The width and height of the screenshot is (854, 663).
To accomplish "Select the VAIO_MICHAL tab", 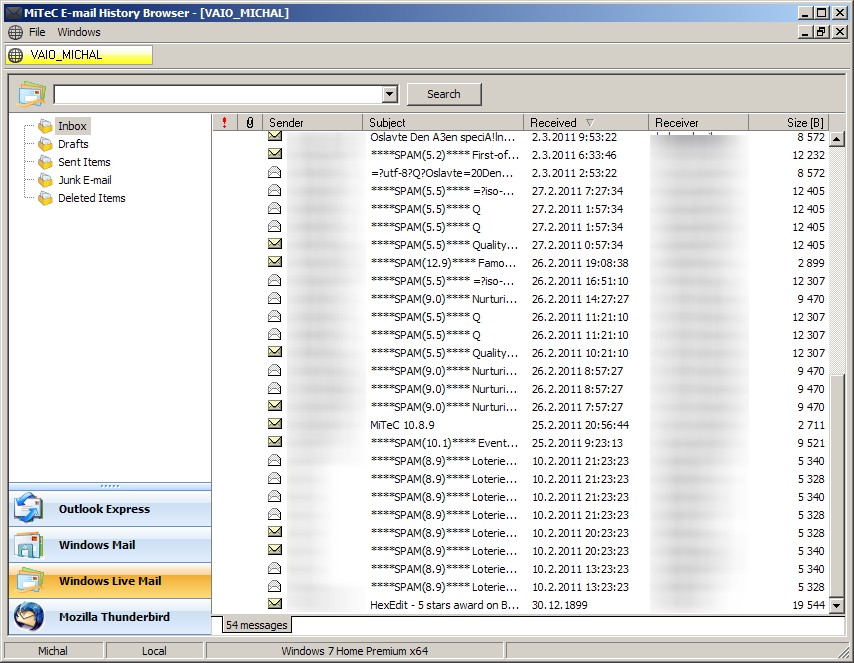I will (79, 55).
